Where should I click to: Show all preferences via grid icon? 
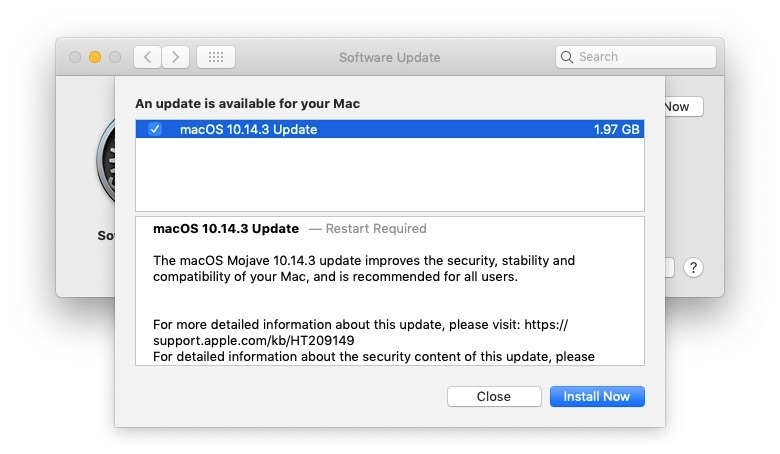click(x=216, y=57)
